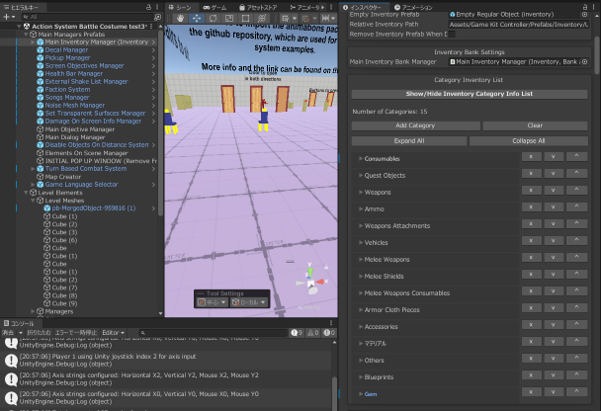Remove the Vehicles category with x button
The image size is (601, 411).
click(531, 241)
